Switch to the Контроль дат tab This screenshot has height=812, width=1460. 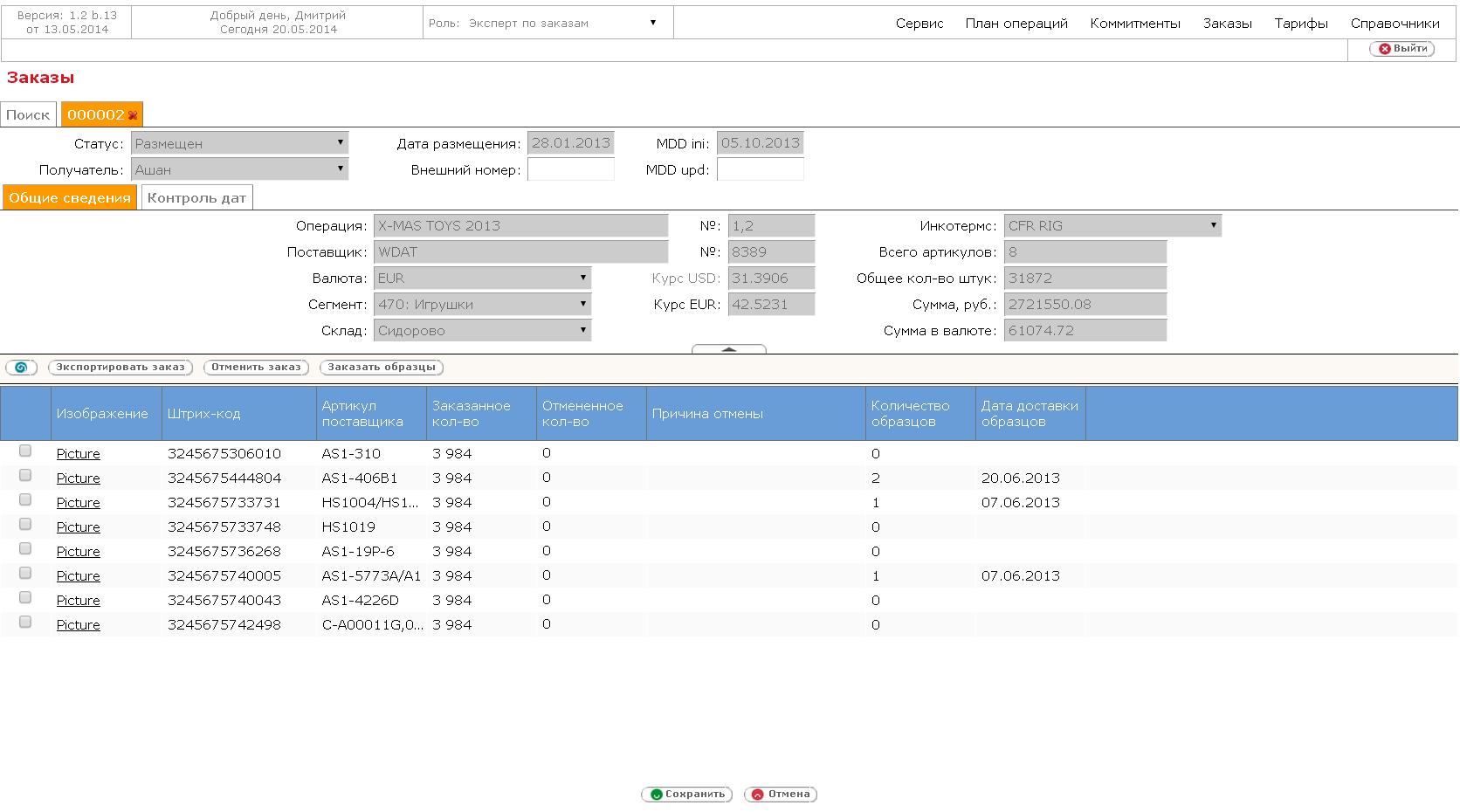[196, 198]
